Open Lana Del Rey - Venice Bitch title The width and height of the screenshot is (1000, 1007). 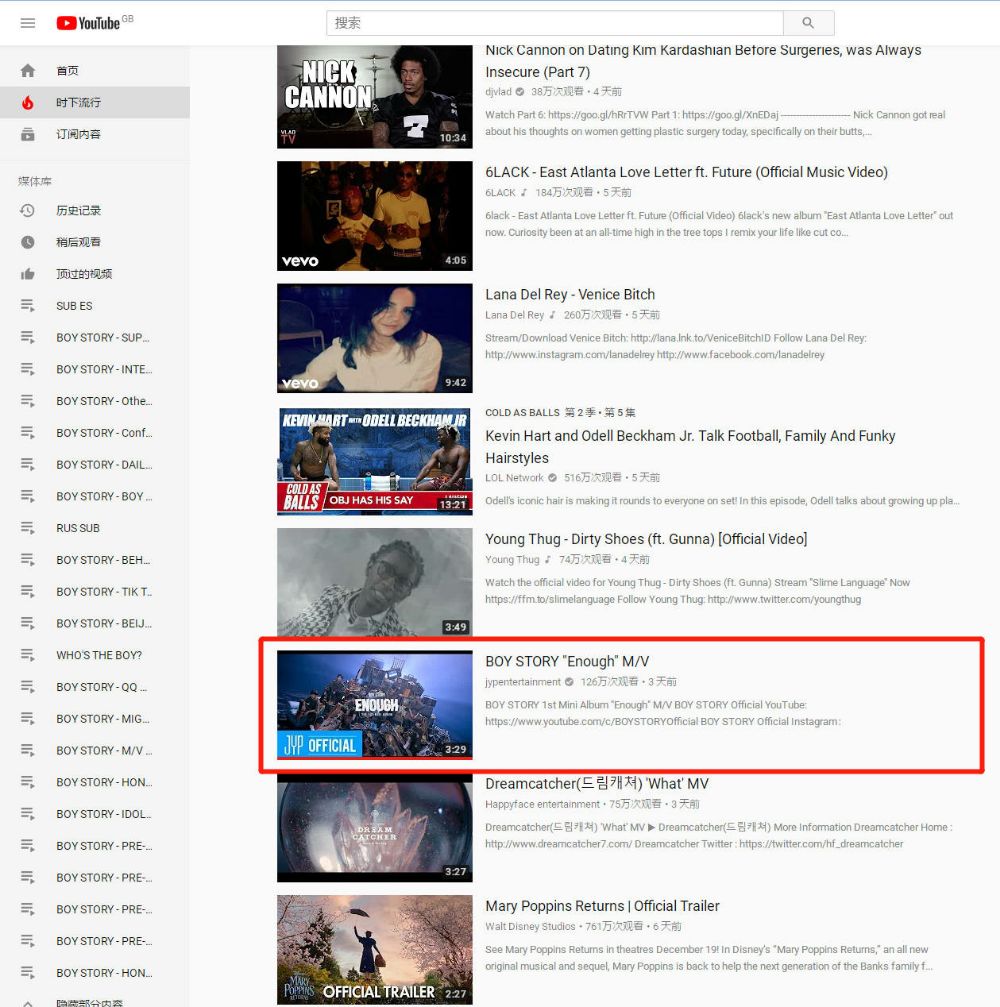[570, 294]
